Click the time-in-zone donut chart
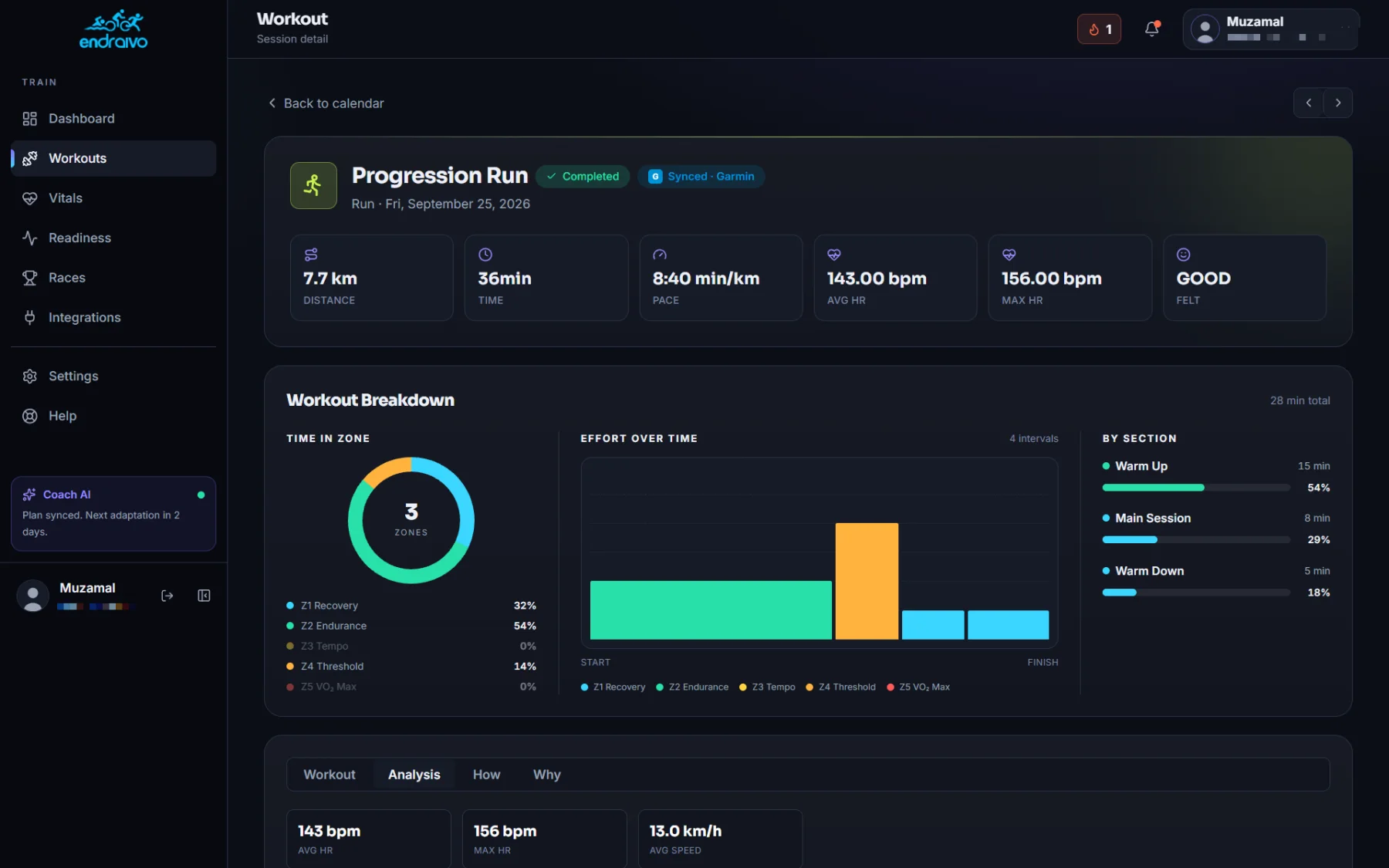This screenshot has height=868, width=1389. click(x=411, y=520)
